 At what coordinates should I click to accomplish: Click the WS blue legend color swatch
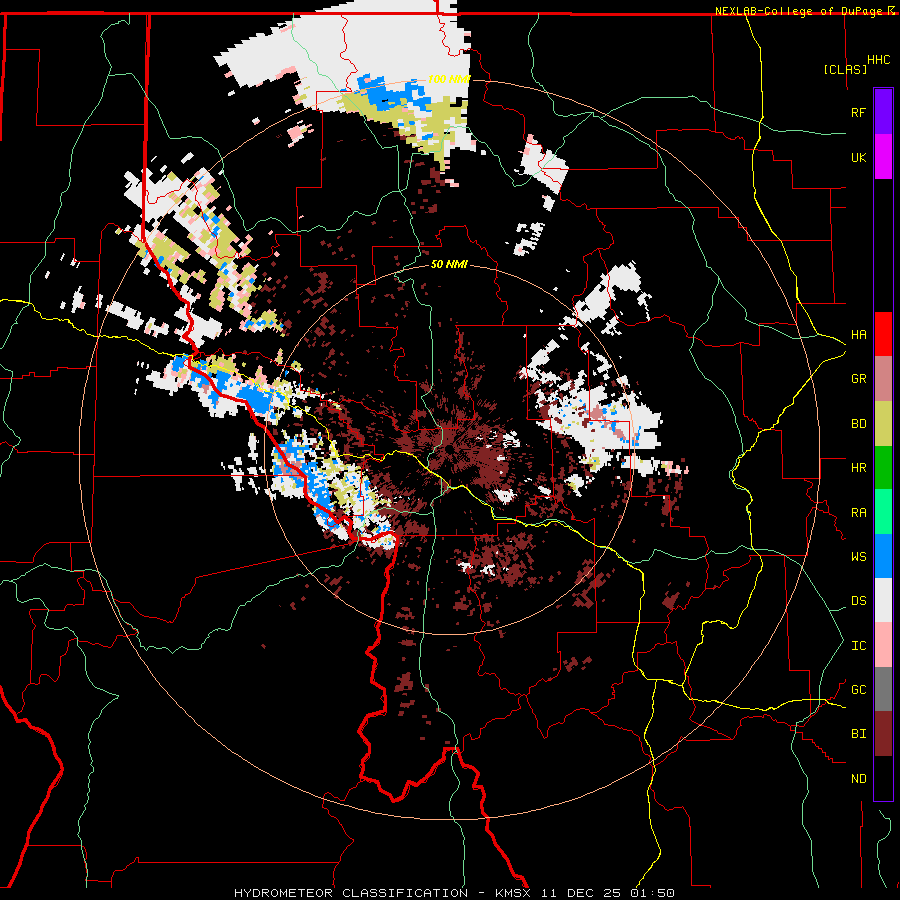click(883, 556)
